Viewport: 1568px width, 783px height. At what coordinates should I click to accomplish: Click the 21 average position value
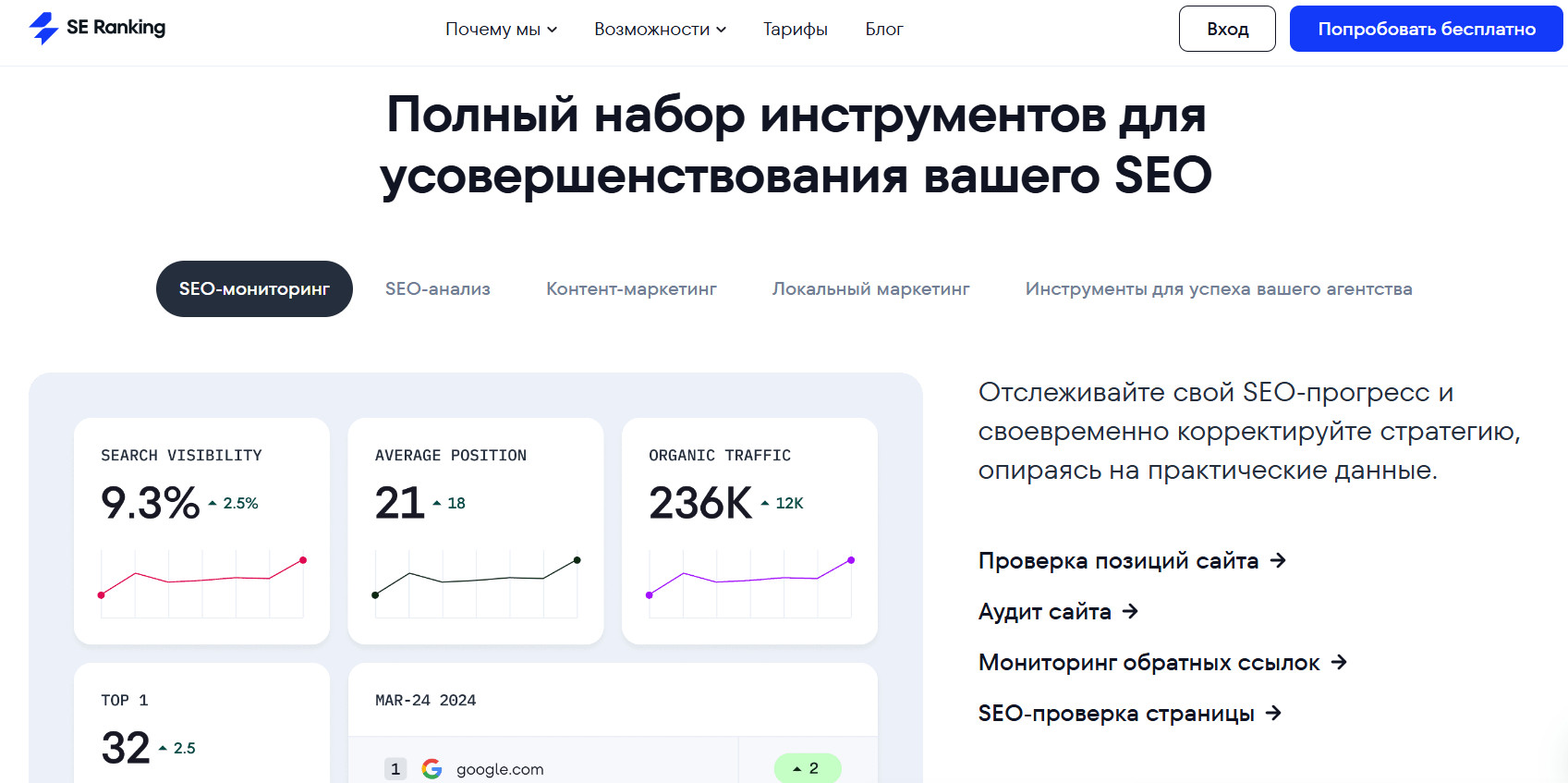400,503
